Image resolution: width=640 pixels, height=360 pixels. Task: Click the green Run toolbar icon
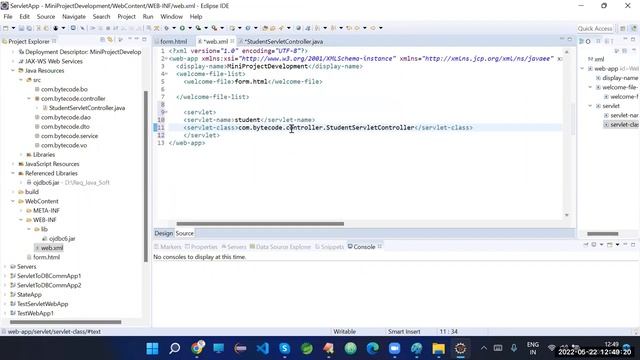tap(182, 28)
